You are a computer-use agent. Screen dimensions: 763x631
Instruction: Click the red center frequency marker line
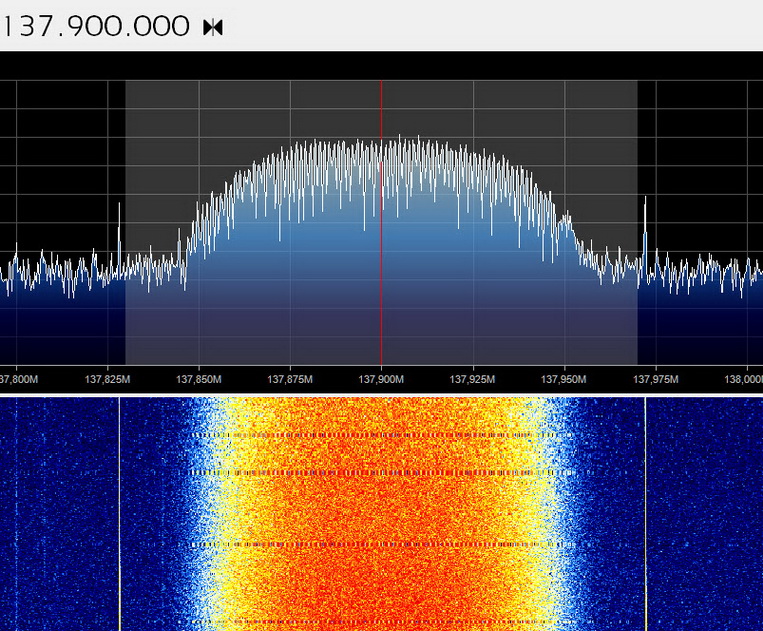pos(382,223)
